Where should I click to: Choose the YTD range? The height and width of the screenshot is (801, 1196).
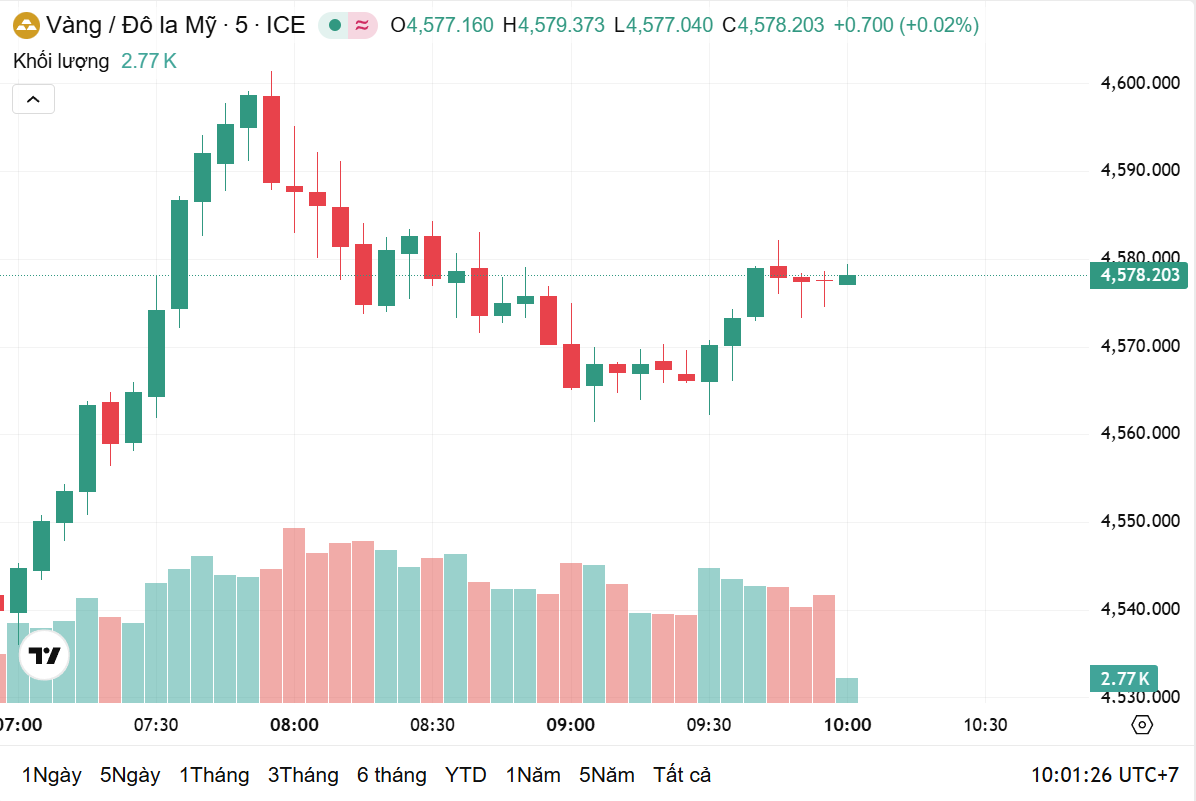(x=466, y=775)
